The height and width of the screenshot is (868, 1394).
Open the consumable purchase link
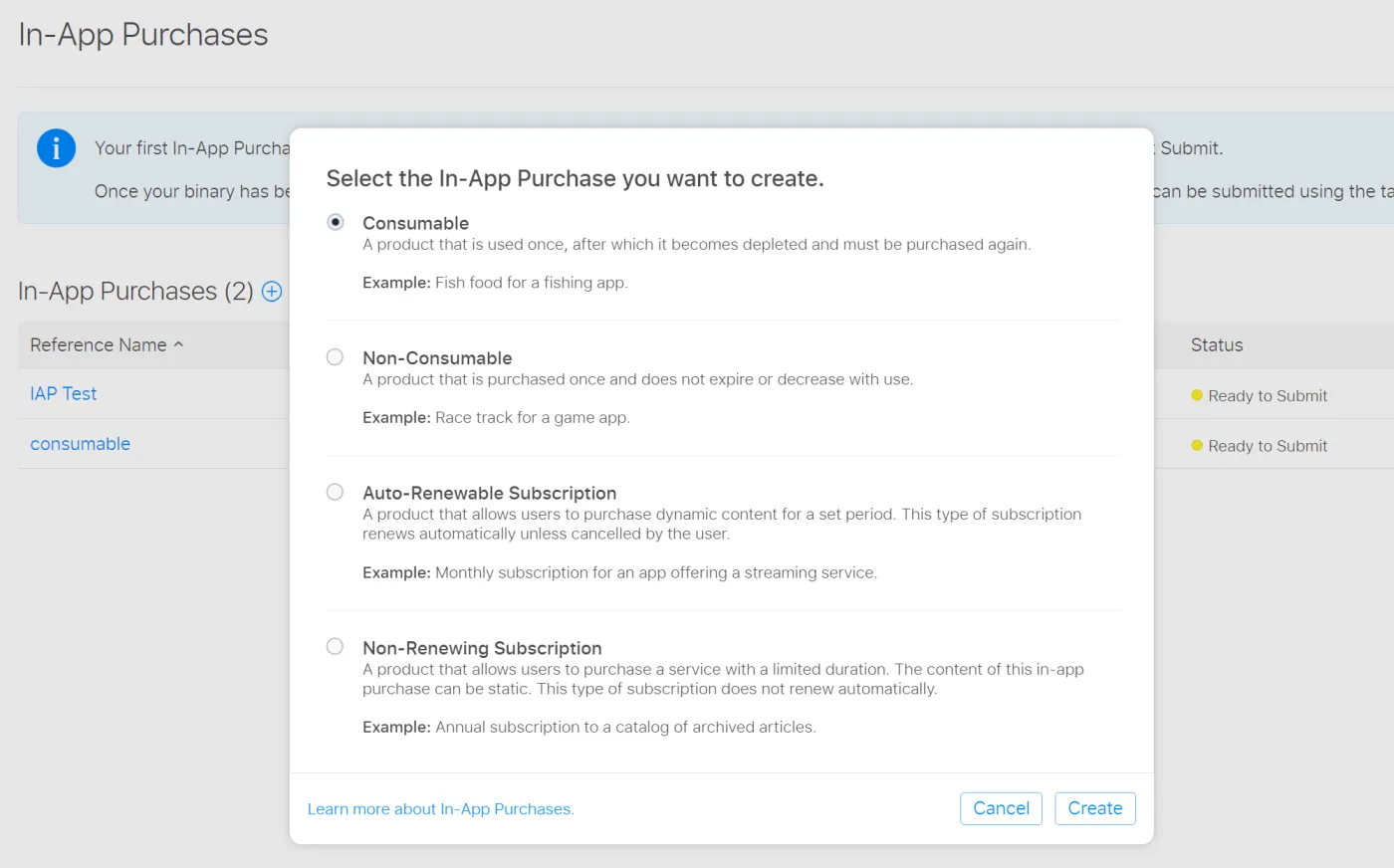point(80,444)
